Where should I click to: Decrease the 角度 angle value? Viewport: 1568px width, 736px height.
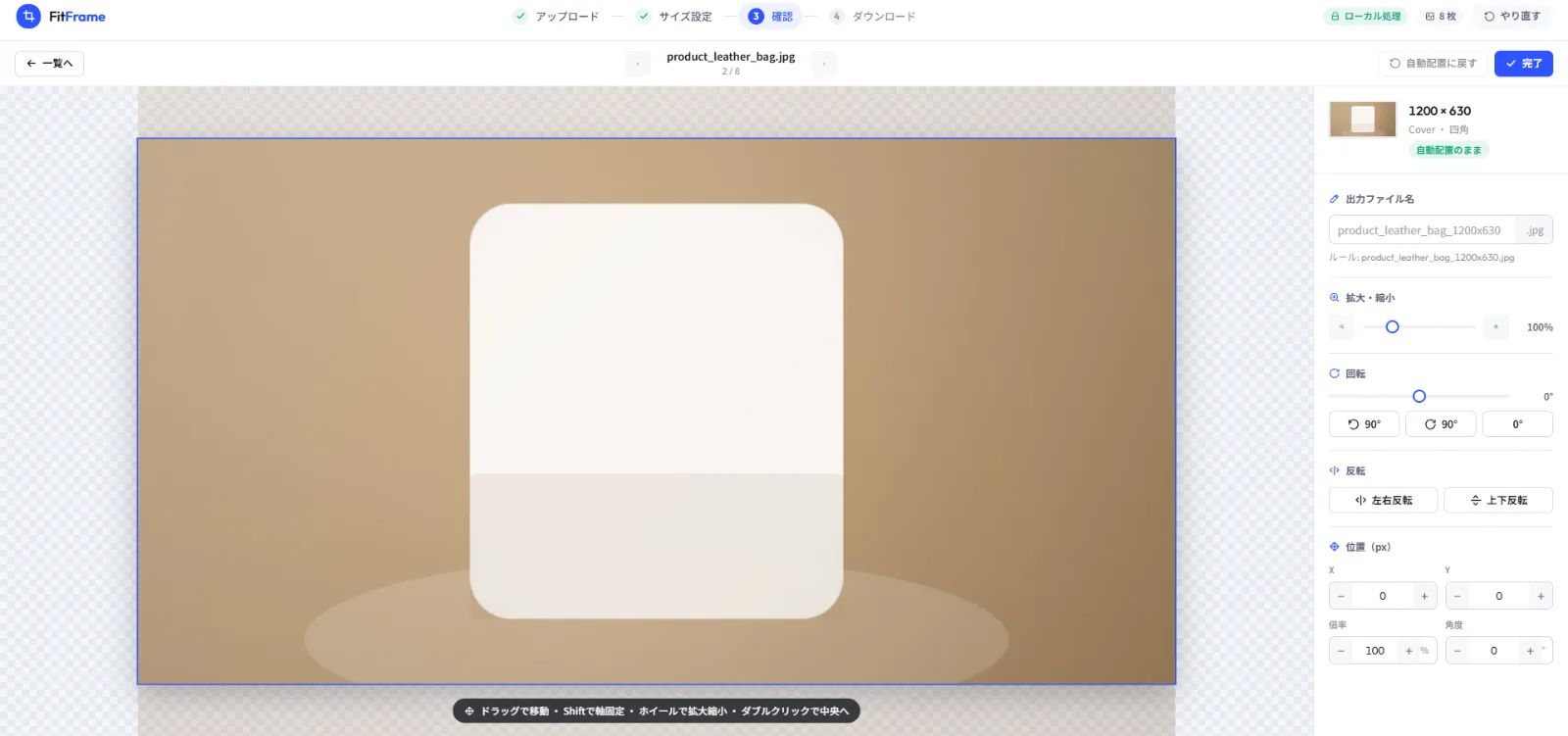point(1458,651)
